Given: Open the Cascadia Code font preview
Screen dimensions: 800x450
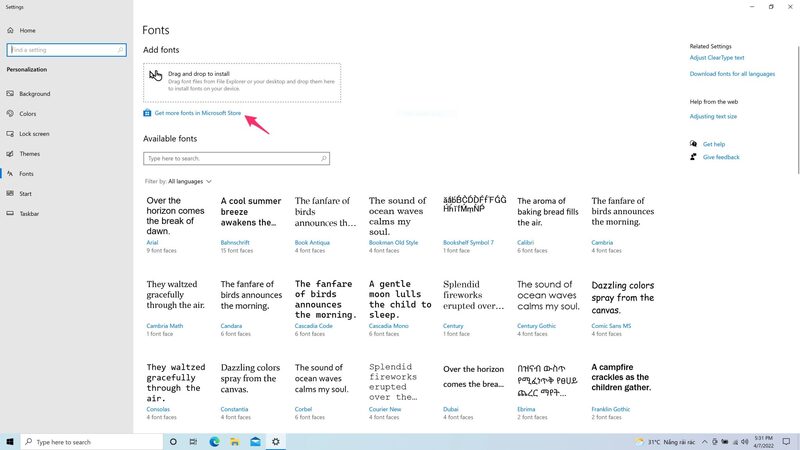Looking at the screenshot, I should click(324, 308).
